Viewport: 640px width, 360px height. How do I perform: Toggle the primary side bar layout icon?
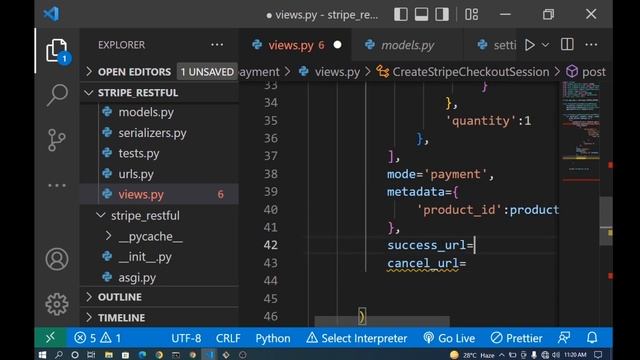pos(401,14)
